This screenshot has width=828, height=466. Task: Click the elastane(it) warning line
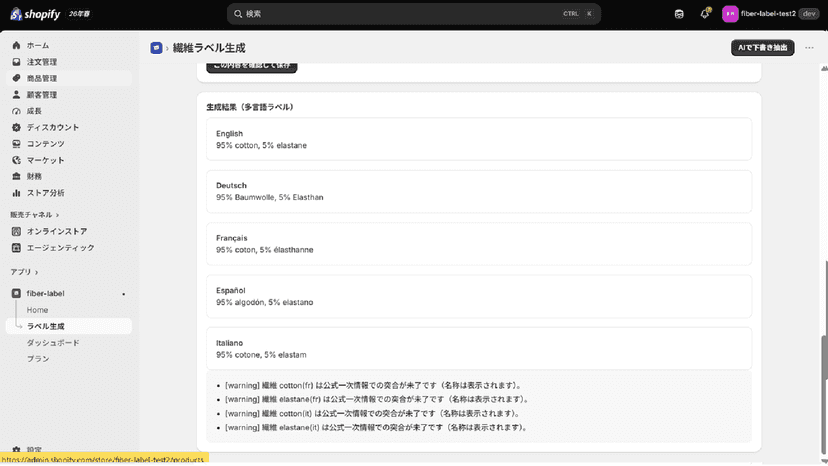377,427
